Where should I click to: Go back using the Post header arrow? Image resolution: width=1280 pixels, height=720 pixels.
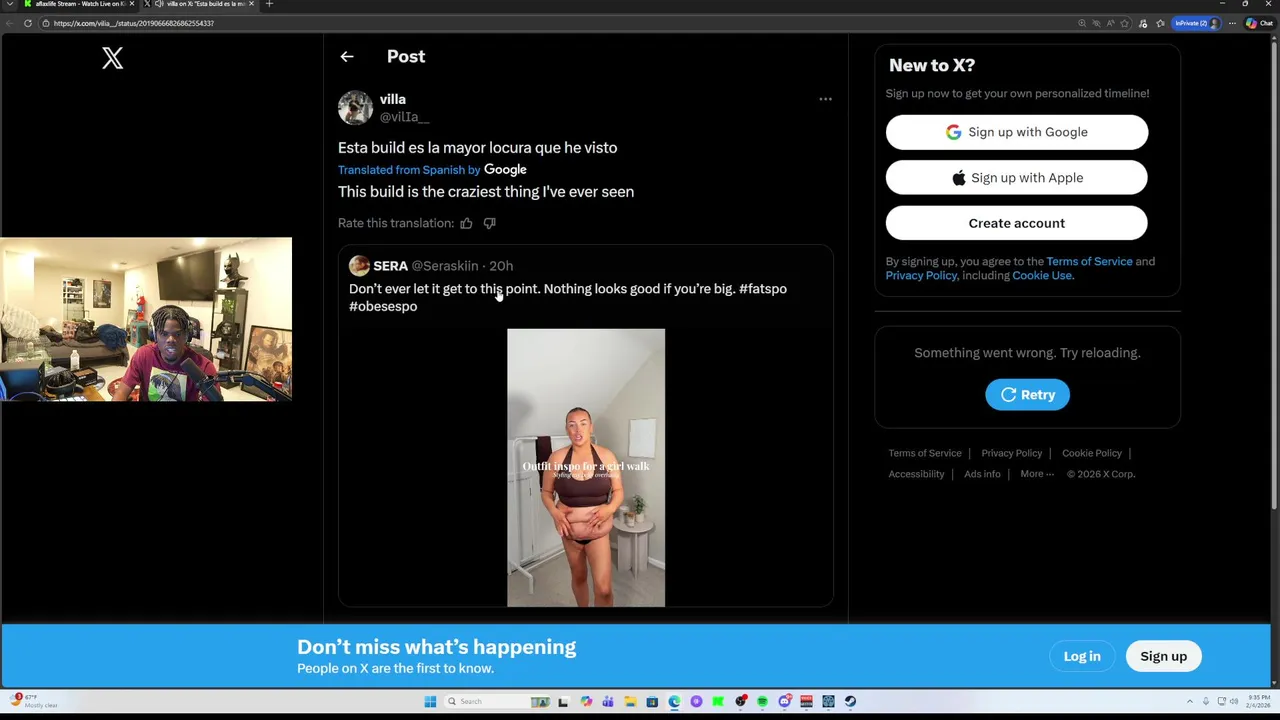[x=347, y=57]
